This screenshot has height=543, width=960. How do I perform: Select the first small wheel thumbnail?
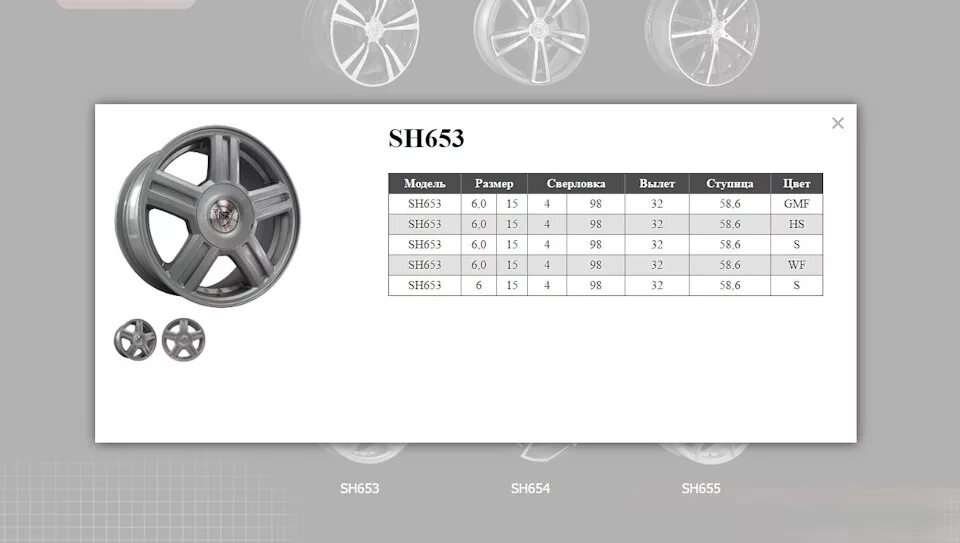[135, 339]
